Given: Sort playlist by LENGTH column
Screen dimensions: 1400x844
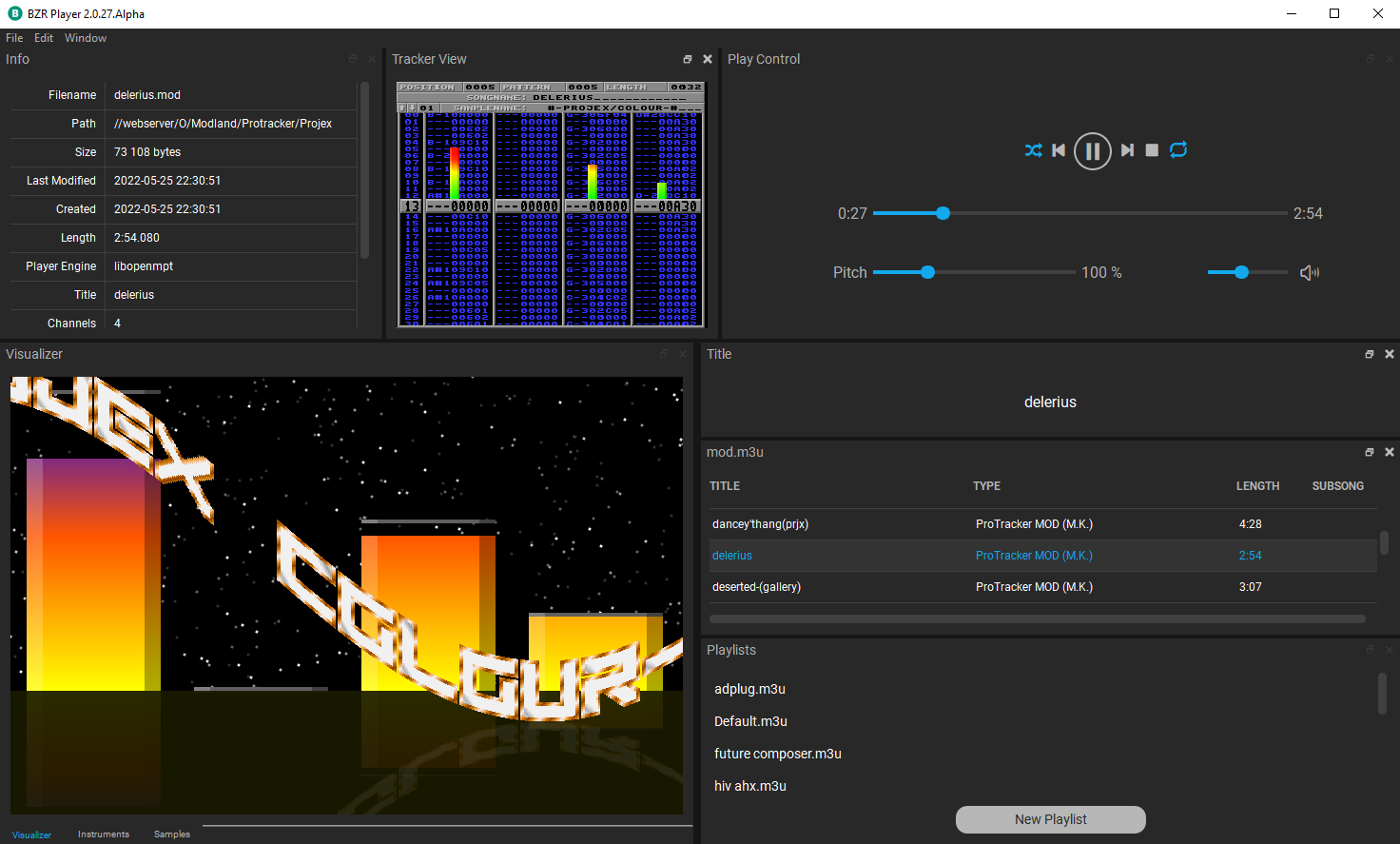Looking at the screenshot, I should point(1257,486).
